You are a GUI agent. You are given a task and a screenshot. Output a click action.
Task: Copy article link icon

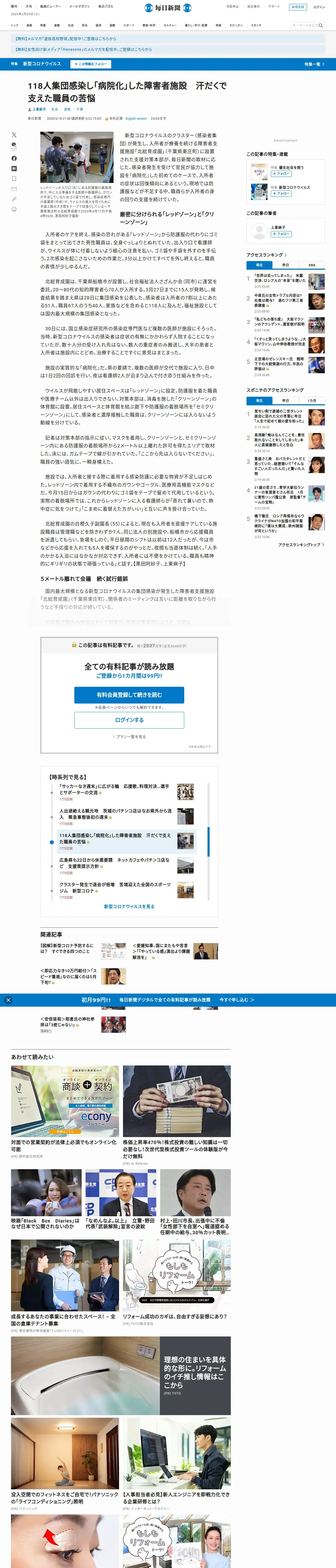(x=14, y=199)
